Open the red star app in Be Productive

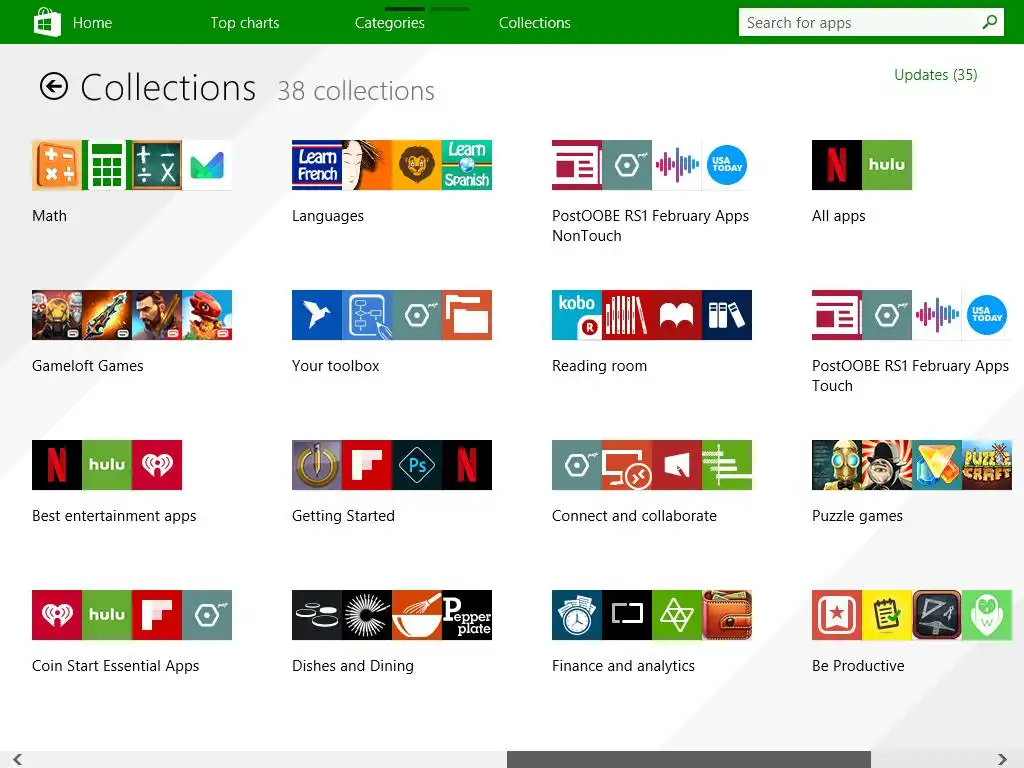coord(837,615)
